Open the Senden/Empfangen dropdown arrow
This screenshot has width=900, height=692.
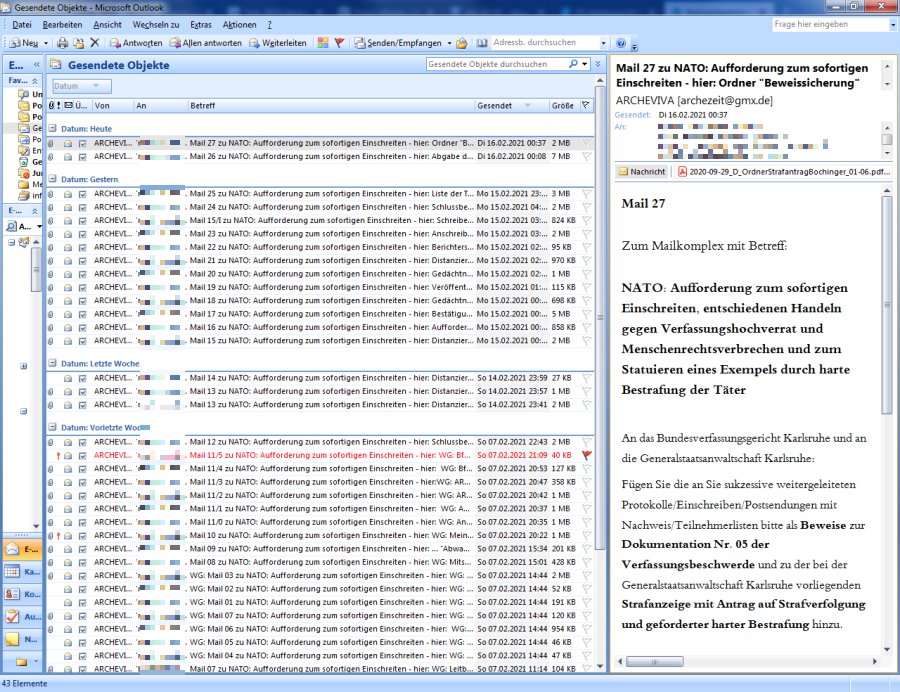pos(449,43)
